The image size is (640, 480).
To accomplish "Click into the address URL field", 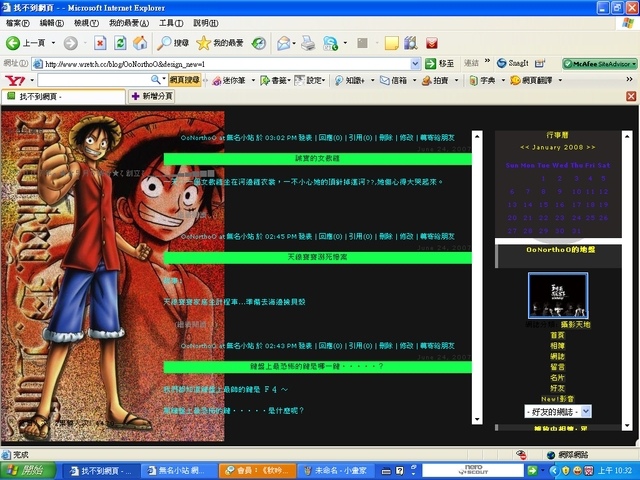I will pyautogui.click(x=227, y=64).
